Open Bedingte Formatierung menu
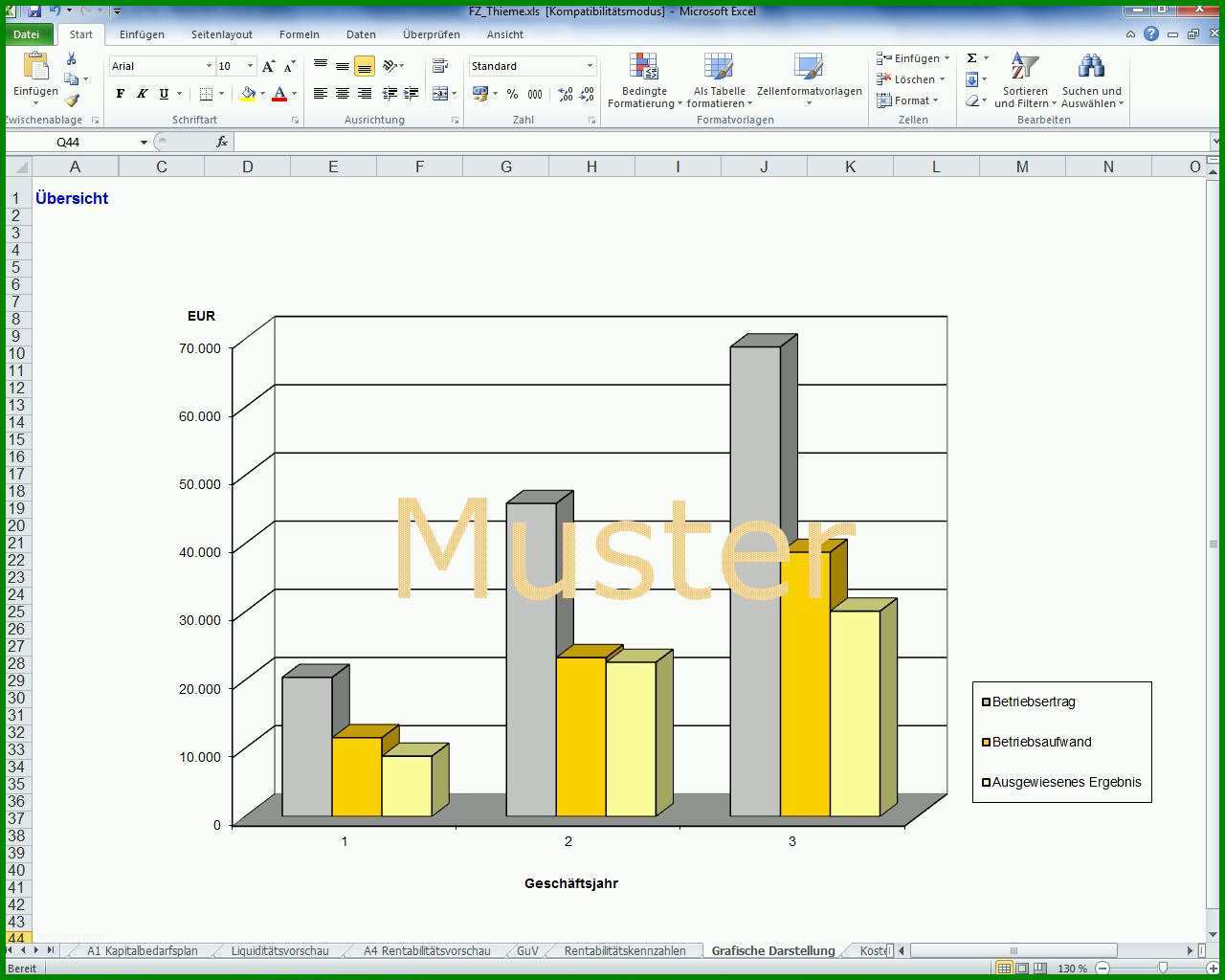Image resolution: width=1225 pixels, height=980 pixels. [644, 80]
